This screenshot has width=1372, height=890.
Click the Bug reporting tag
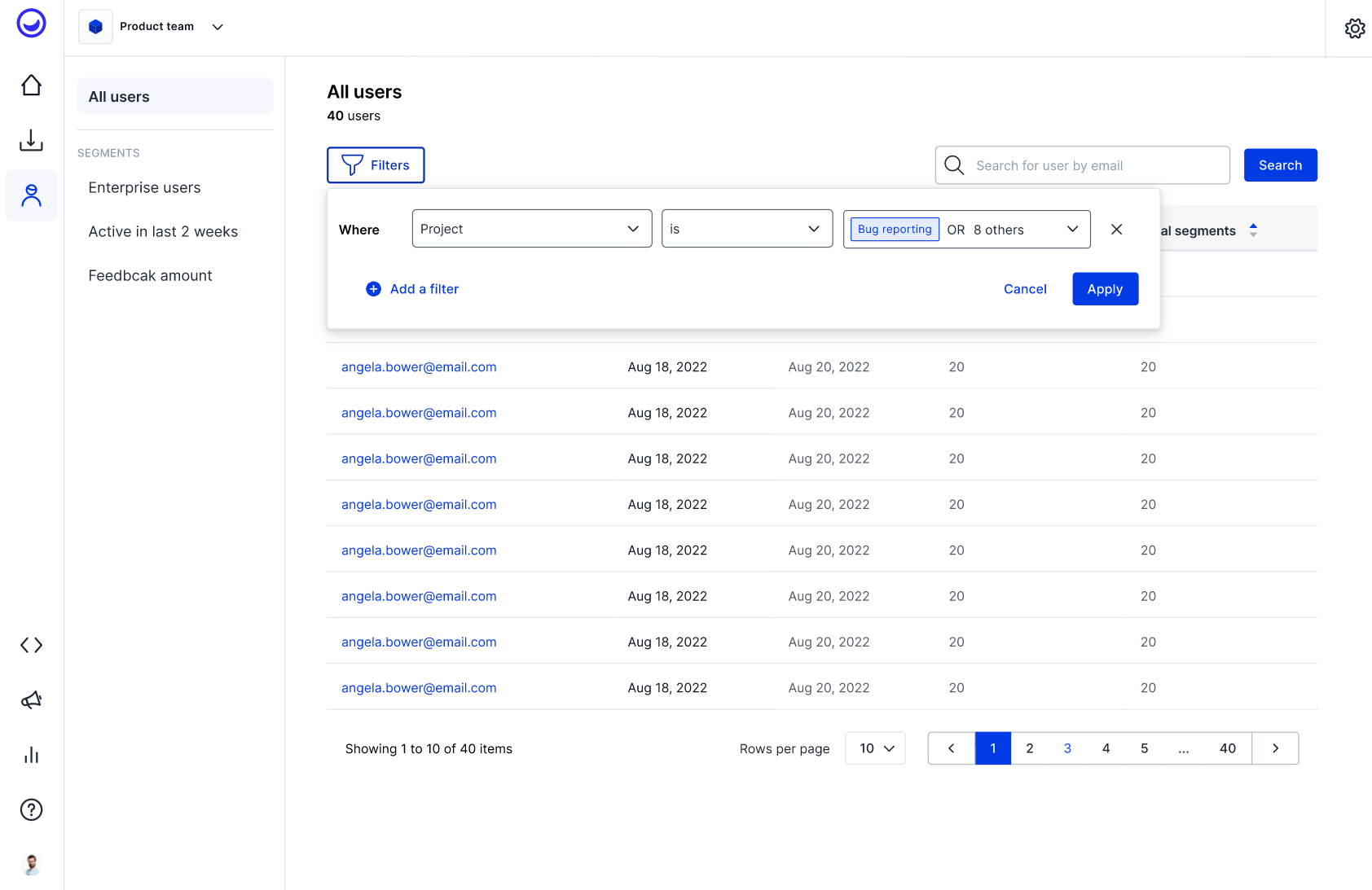(x=895, y=230)
